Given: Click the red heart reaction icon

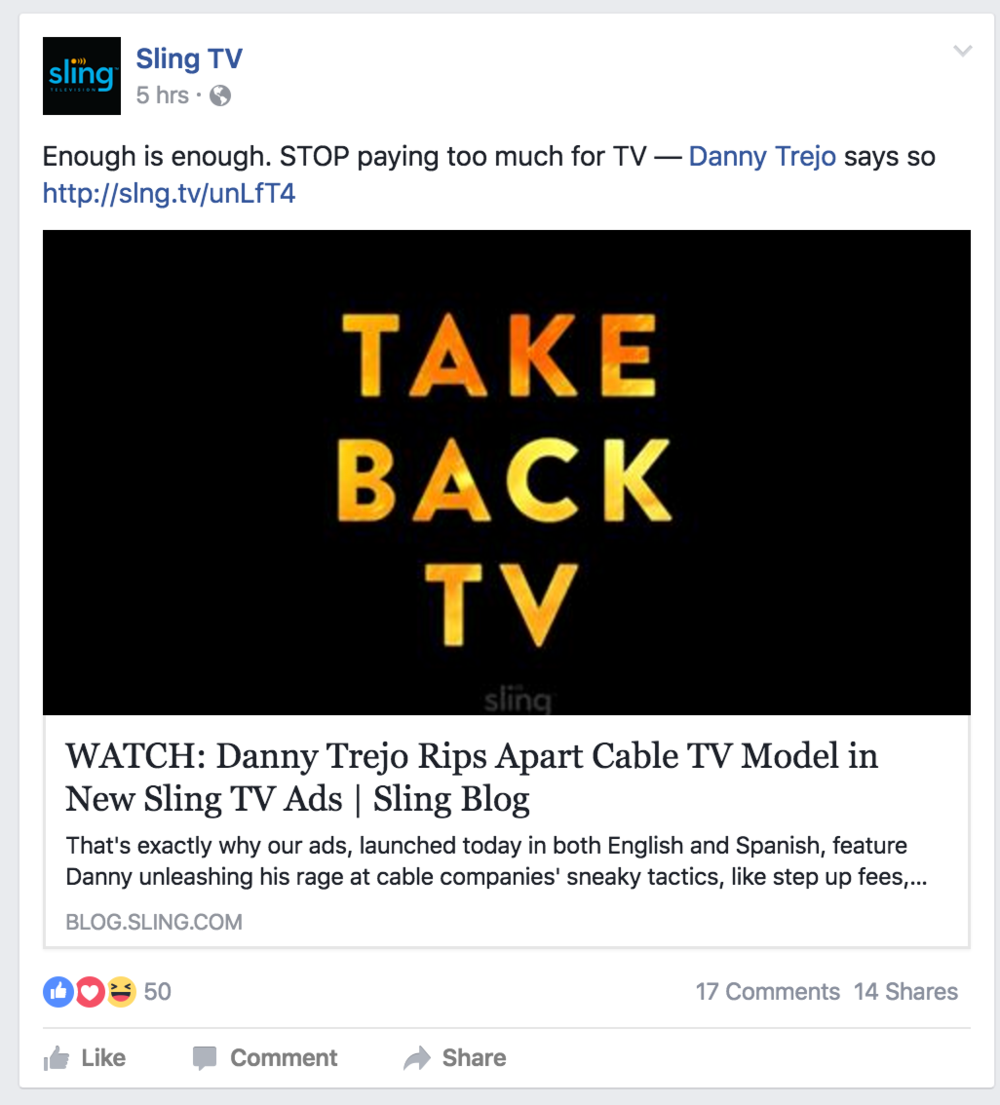Looking at the screenshot, I should (89, 992).
